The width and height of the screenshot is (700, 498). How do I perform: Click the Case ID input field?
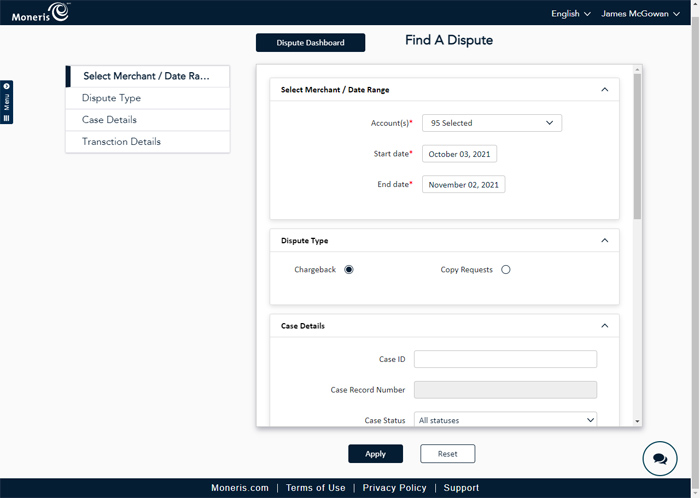pyautogui.click(x=505, y=359)
